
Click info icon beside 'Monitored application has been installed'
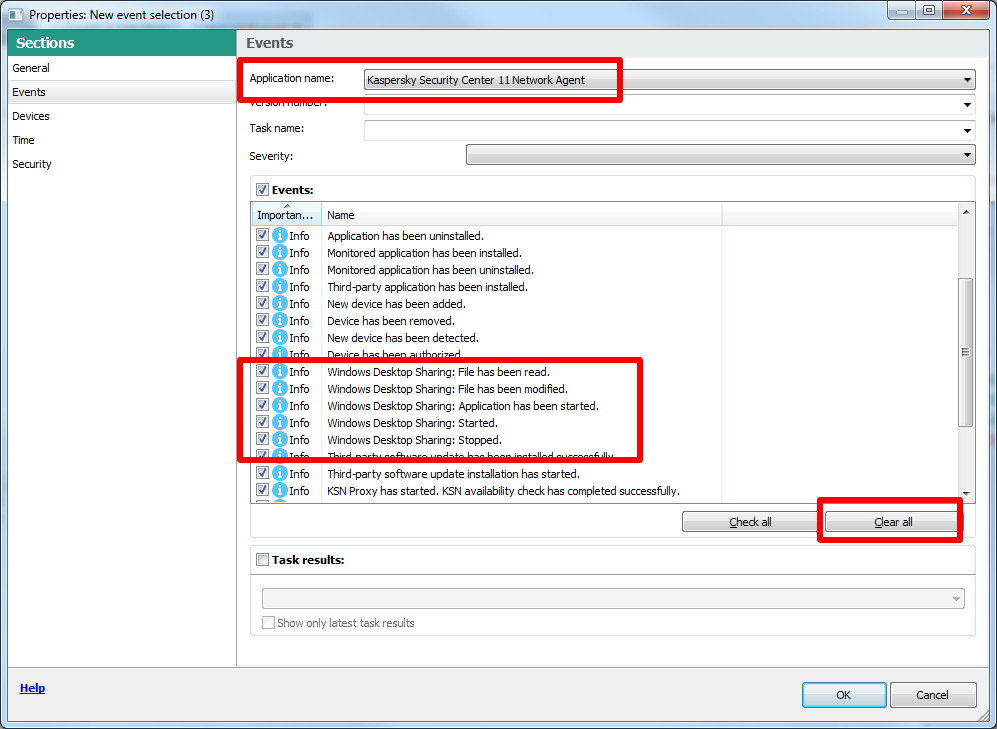pyautogui.click(x=280, y=253)
